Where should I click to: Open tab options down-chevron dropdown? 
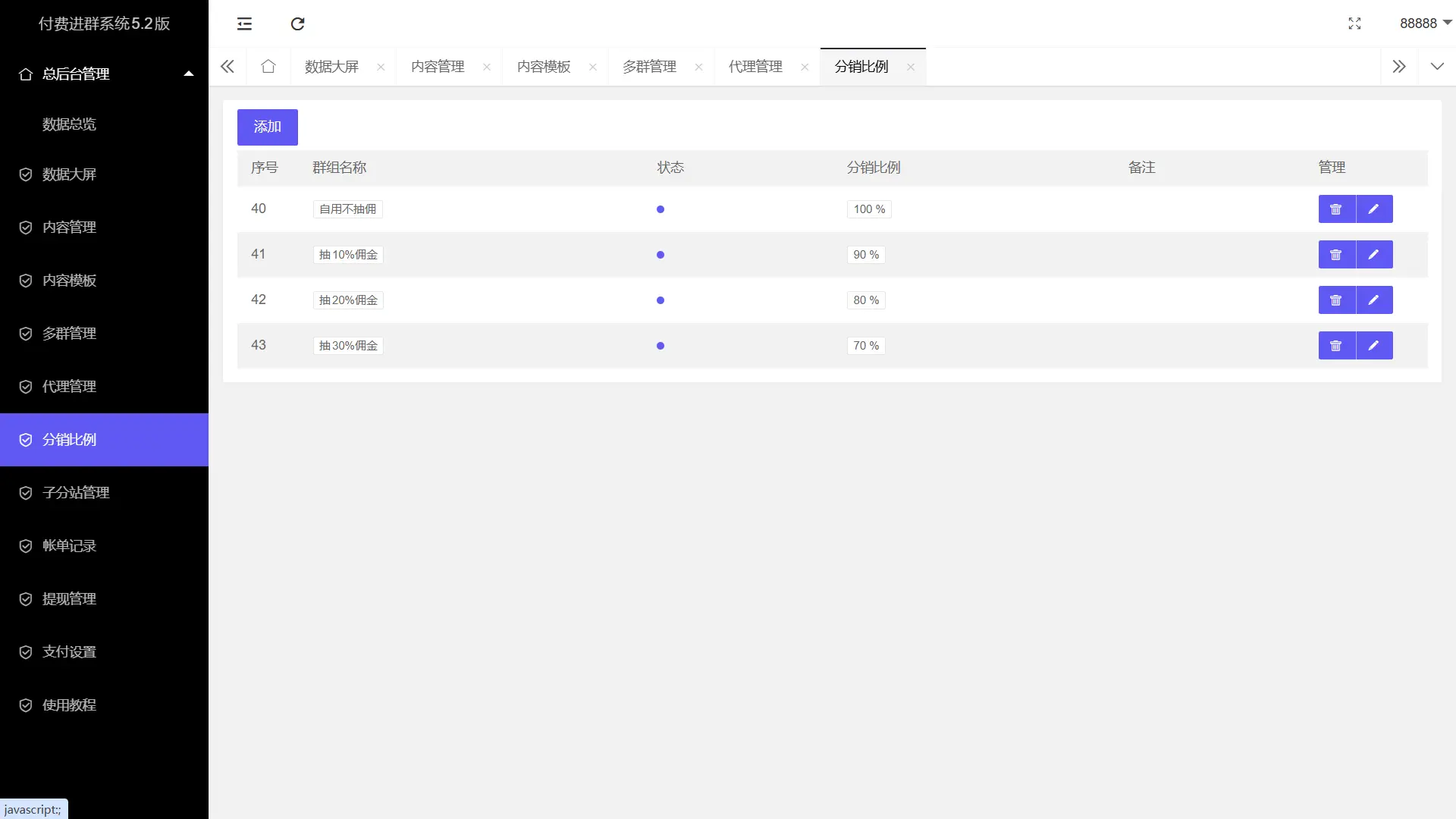(x=1437, y=67)
